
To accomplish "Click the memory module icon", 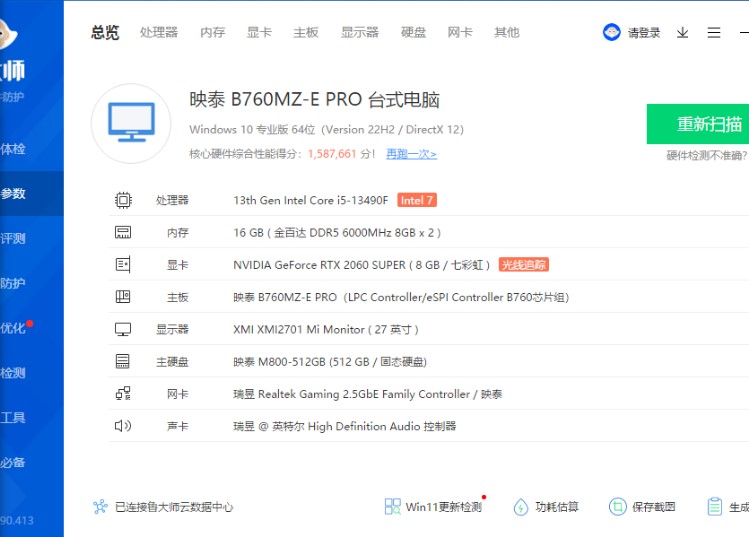I will (x=123, y=232).
